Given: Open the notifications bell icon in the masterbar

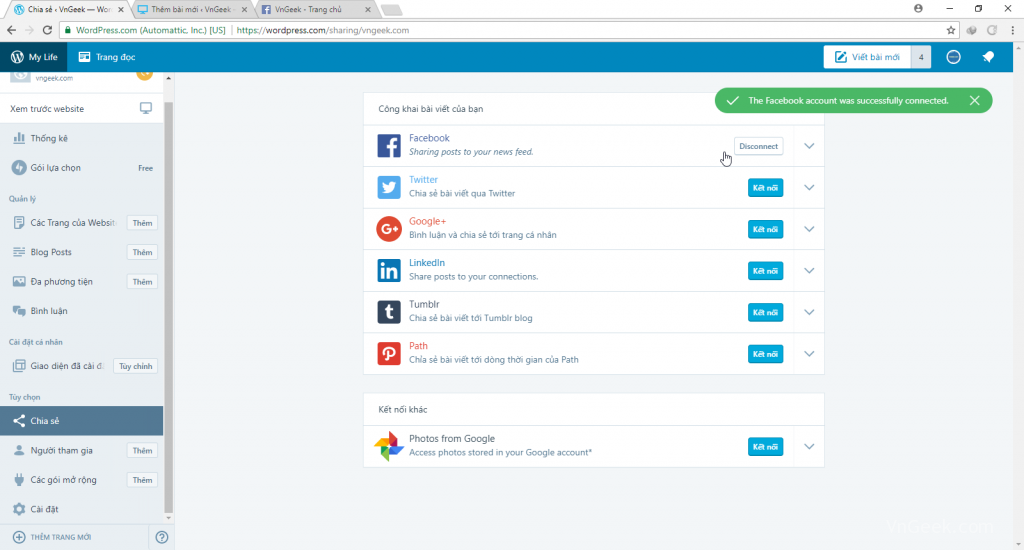Looking at the screenshot, I should point(988,57).
